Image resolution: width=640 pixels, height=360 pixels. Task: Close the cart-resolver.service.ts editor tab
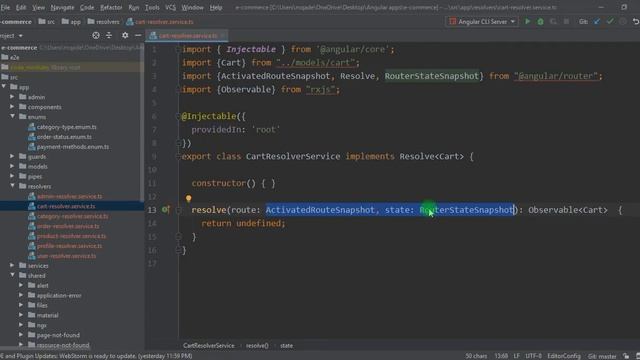[222, 36]
